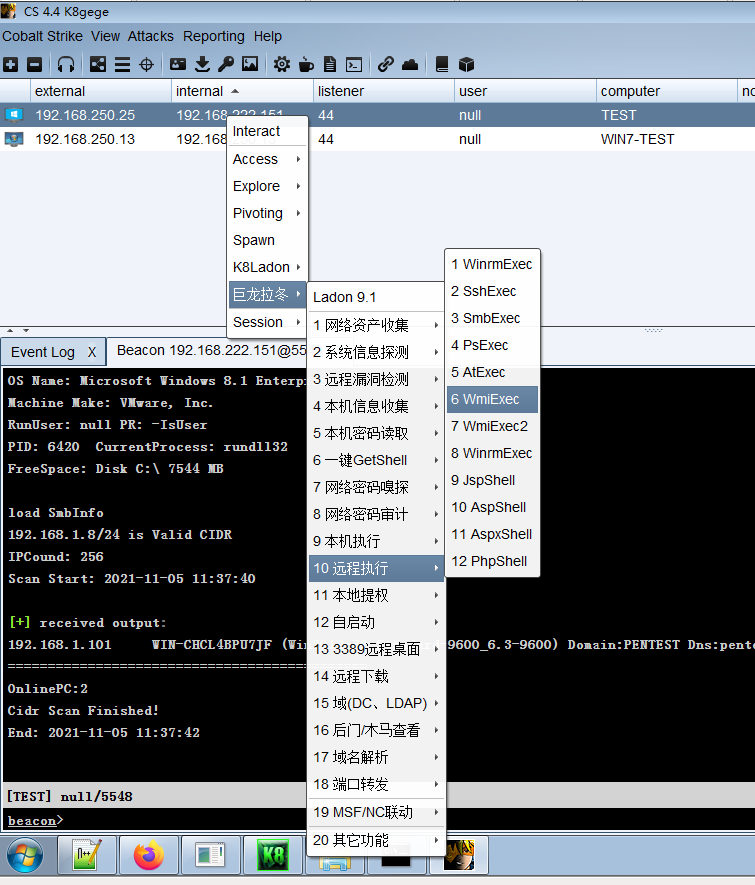Select 12 PhpShell entry
The width and height of the screenshot is (755, 885).
coord(492,561)
